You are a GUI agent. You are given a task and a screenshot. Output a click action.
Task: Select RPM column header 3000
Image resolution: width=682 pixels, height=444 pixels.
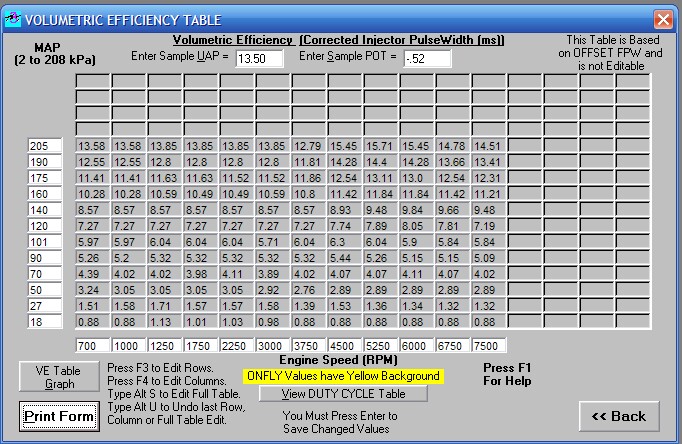[273, 346]
